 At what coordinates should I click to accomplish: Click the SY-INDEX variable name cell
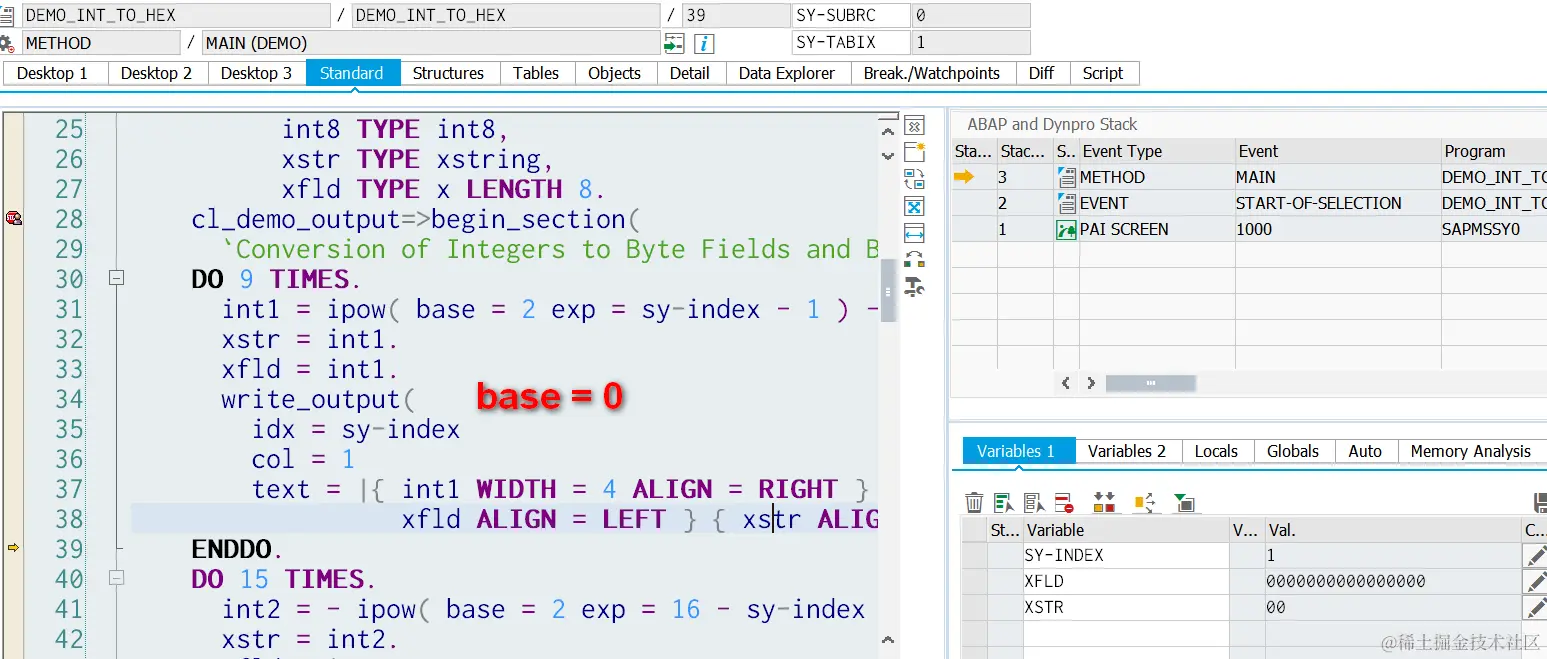coord(1126,555)
